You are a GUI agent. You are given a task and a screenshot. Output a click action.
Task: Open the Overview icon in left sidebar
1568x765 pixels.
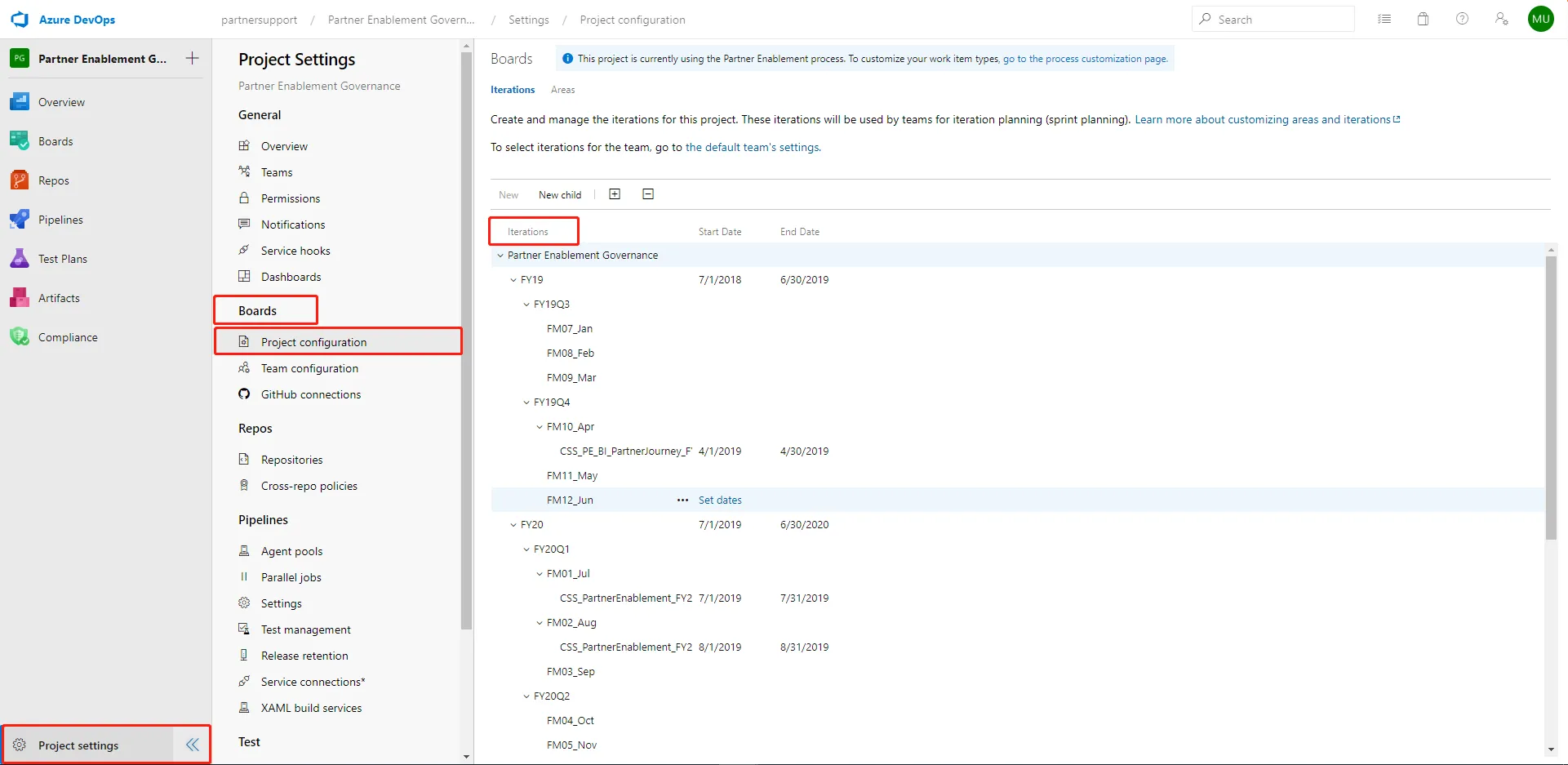tap(20, 102)
